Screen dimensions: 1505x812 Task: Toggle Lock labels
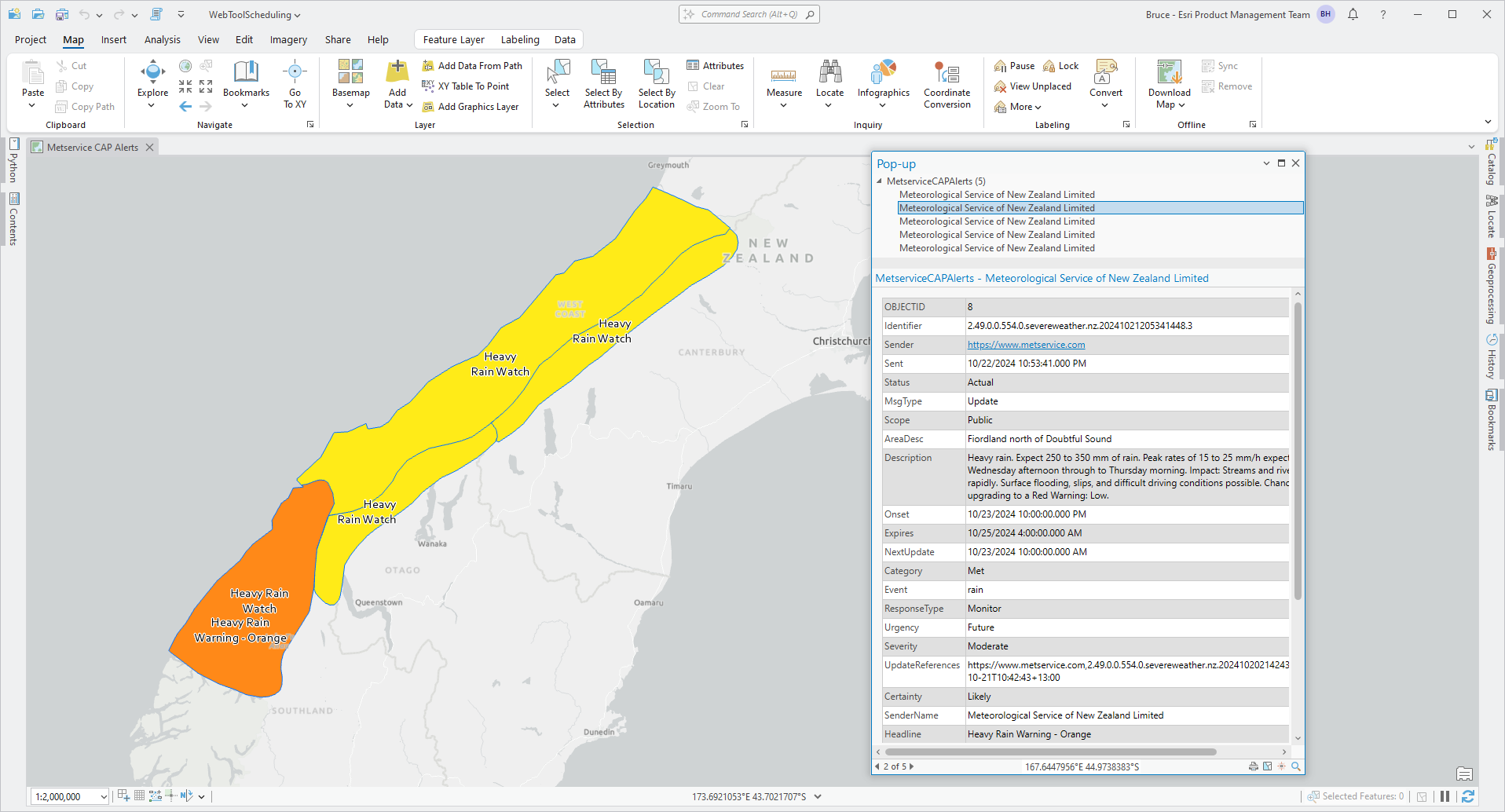pyautogui.click(x=1060, y=66)
